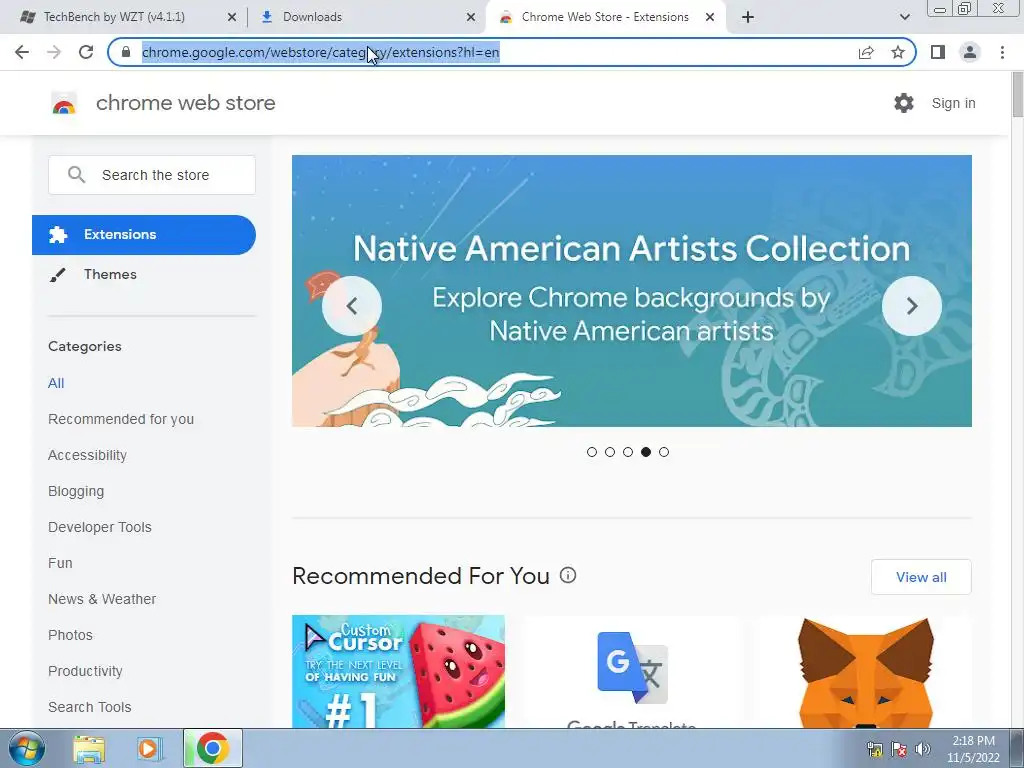This screenshot has width=1024, height=768.
Task: Close the Downloads tab
Action: pyautogui.click(x=471, y=18)
